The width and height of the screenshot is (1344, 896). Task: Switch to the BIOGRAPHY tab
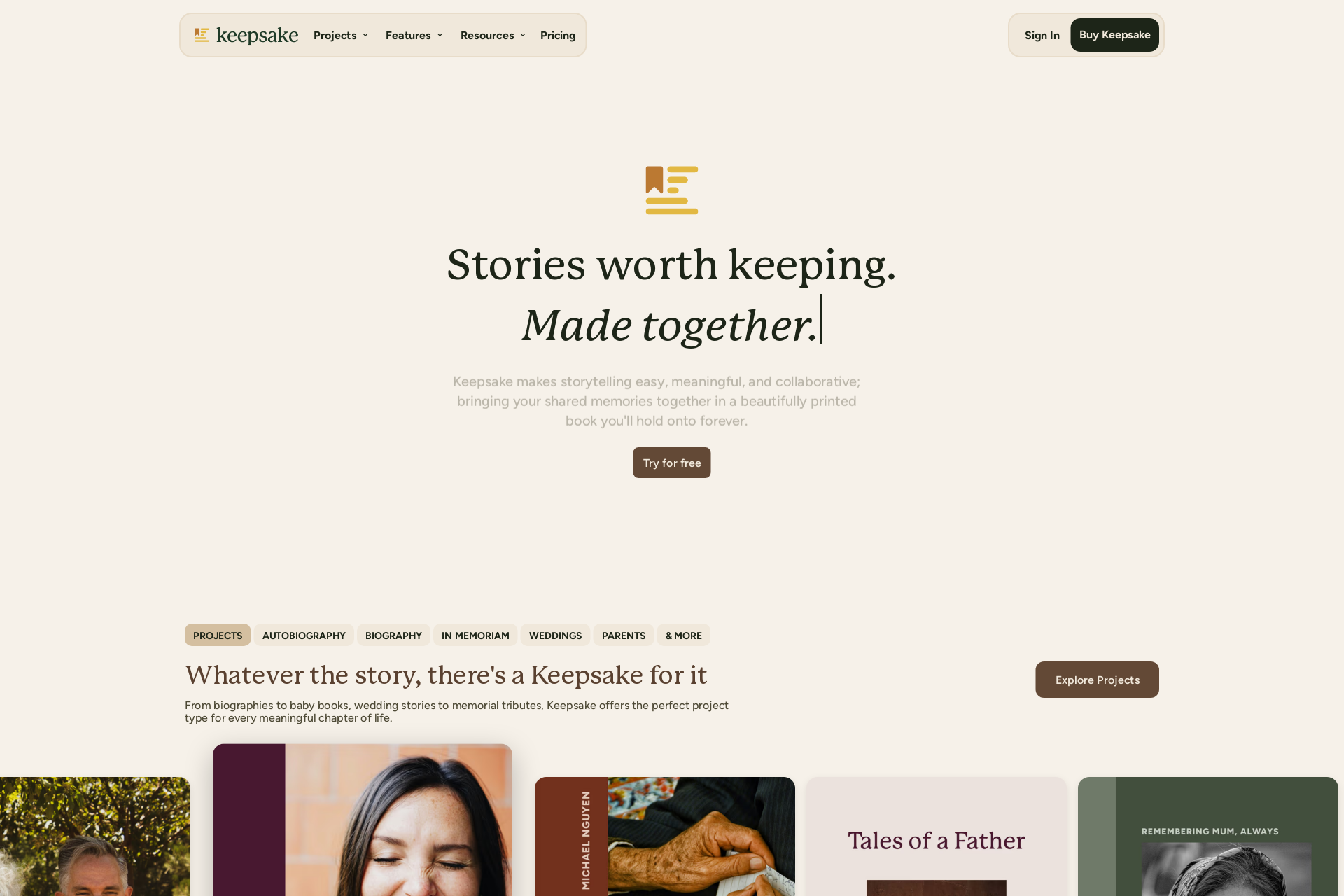coord(393,635)
